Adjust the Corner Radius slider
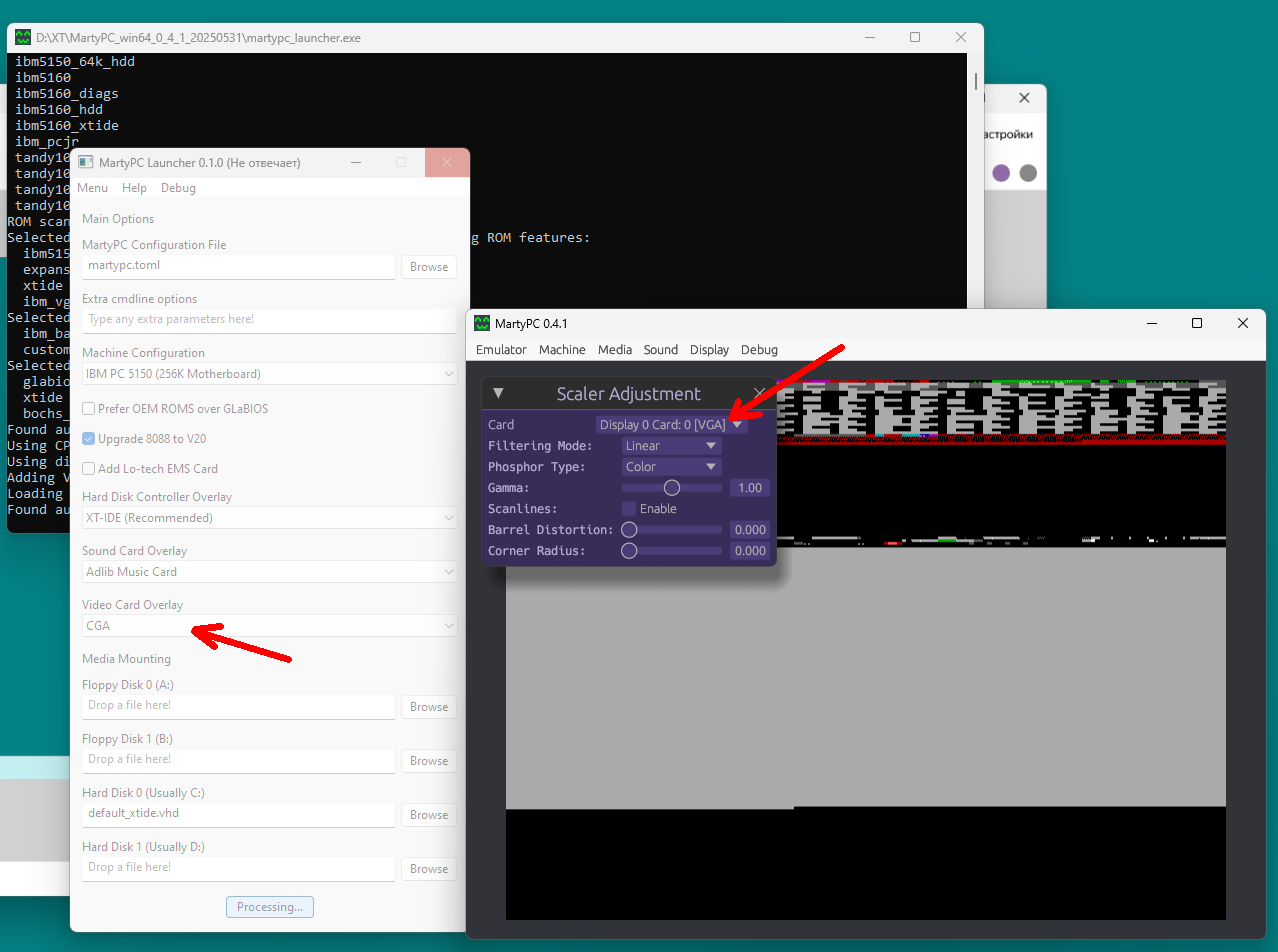Screen dimensions: 1278x952 point(671,551)
